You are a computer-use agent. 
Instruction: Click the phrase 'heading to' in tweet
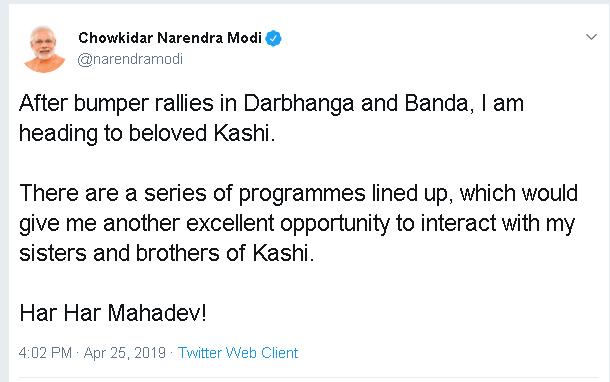[71, 133]
